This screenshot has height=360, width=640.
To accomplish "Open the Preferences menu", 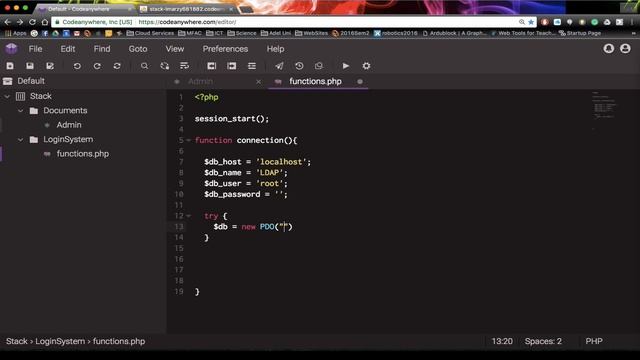I will [225, 49].
